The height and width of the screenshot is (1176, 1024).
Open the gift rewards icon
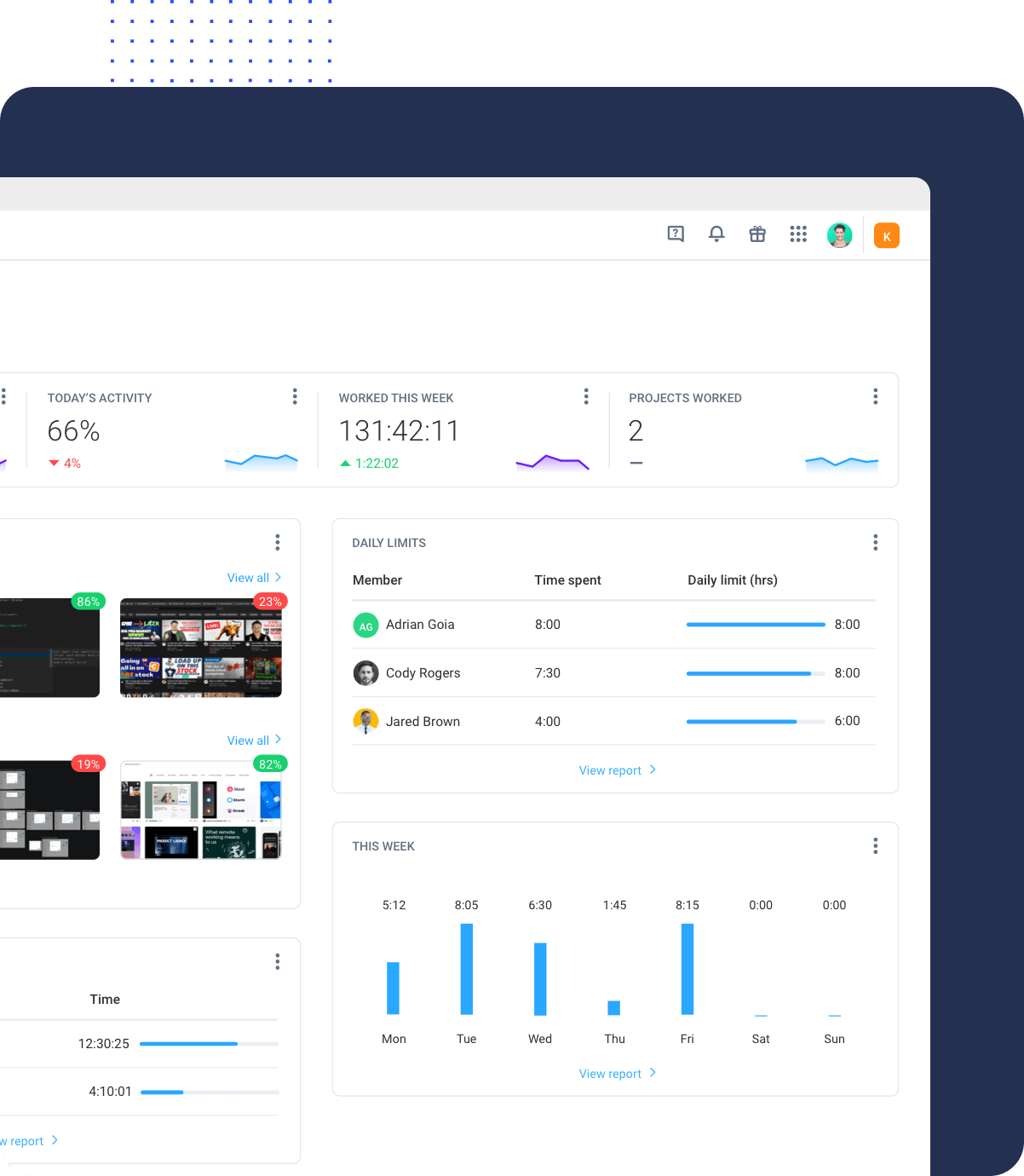point(757,234)
